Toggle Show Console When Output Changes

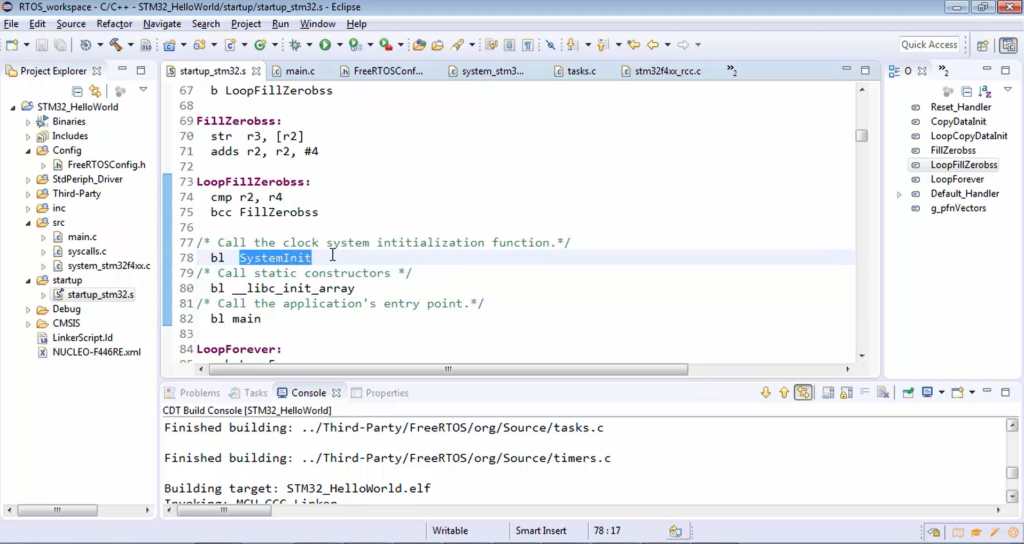coord(803,393)
